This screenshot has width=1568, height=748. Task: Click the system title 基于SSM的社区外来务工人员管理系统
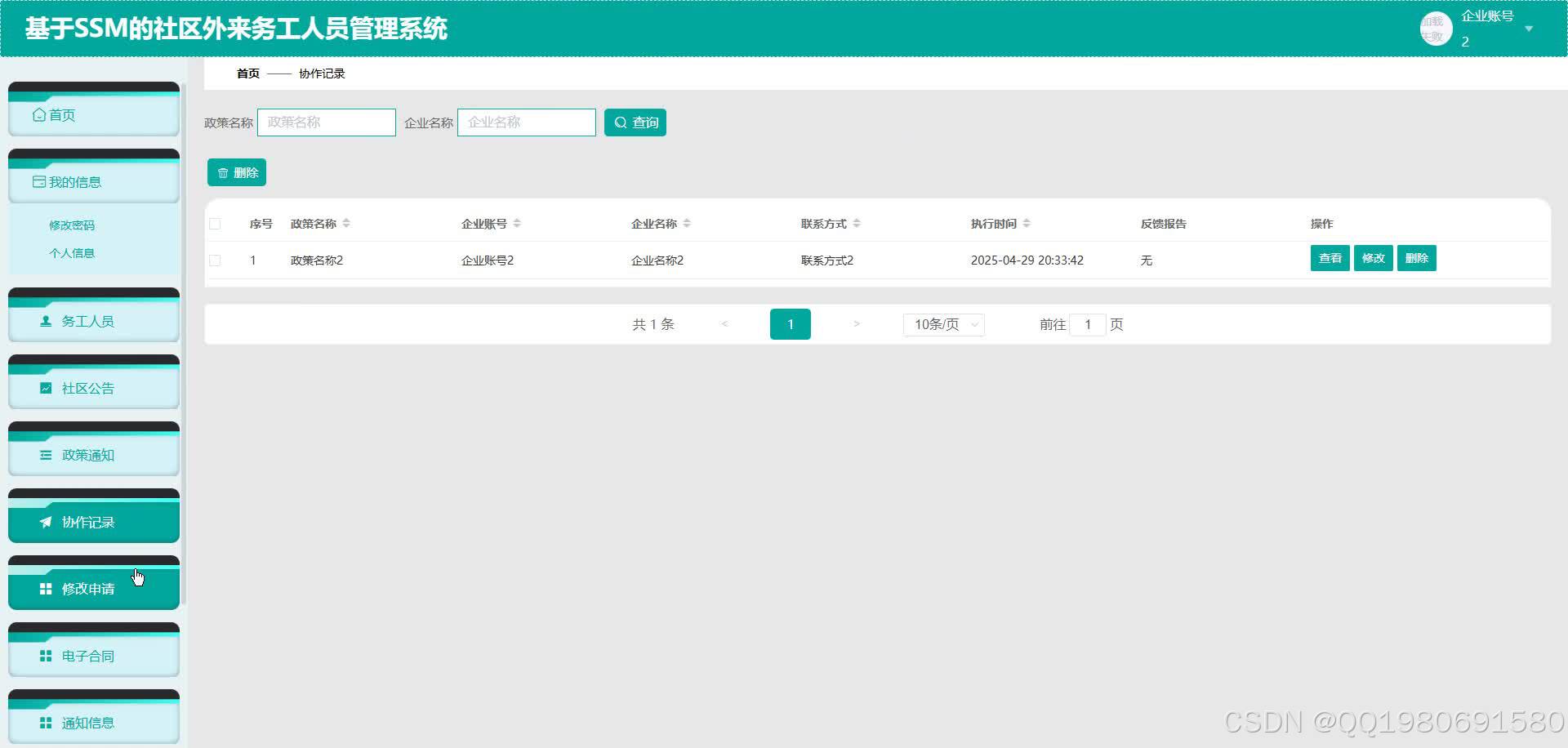[x=236, y=29]
